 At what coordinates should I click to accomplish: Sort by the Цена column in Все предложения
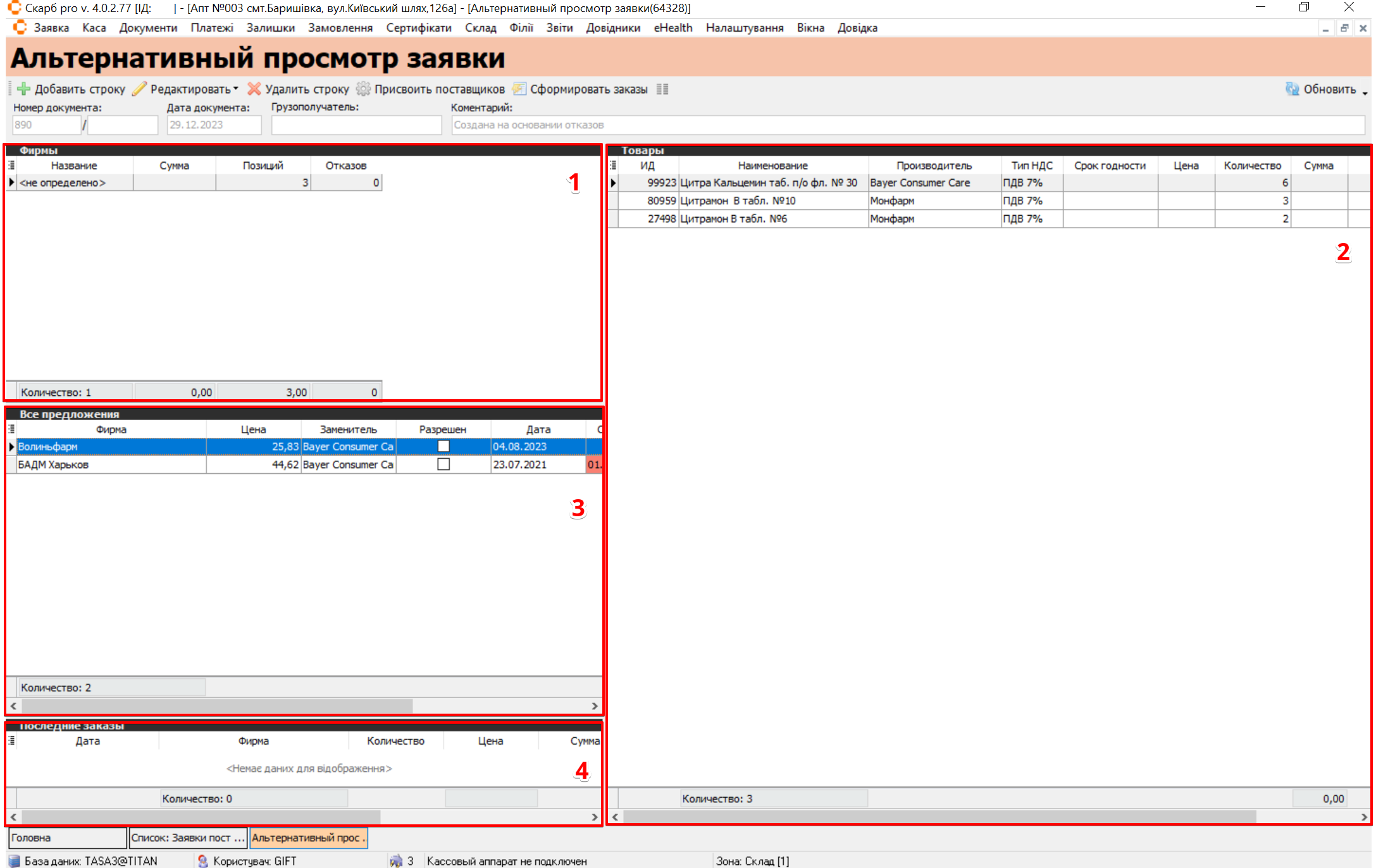point(253,430)
